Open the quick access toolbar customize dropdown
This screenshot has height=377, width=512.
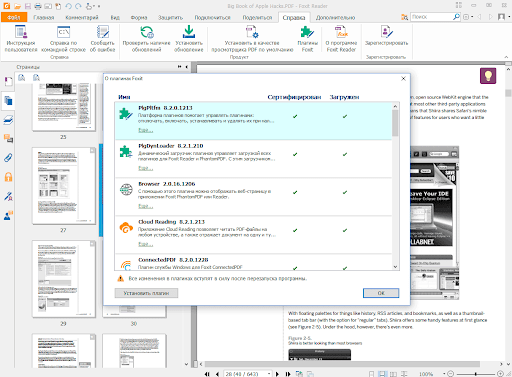(99, 6)
